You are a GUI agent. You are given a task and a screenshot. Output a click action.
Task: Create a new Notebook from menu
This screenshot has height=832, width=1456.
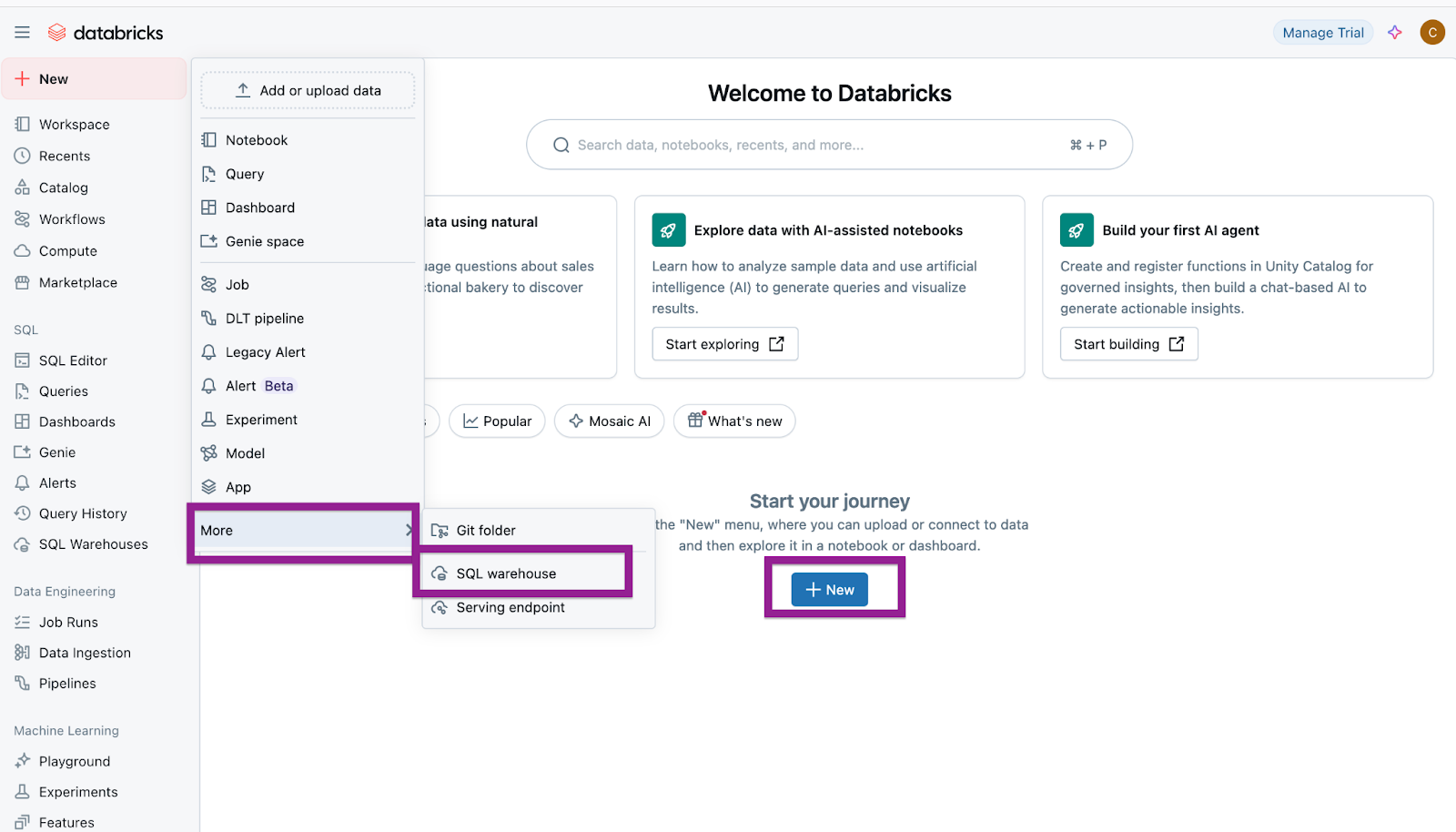coord(308,140)
